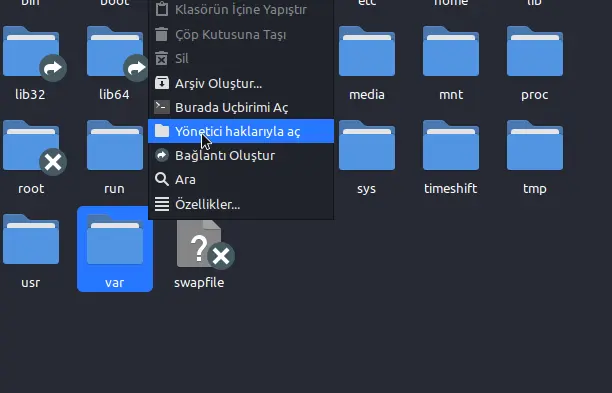612x393 pixels.
Task: Click the 'proc' folder name label
Action: pos(535,95)
